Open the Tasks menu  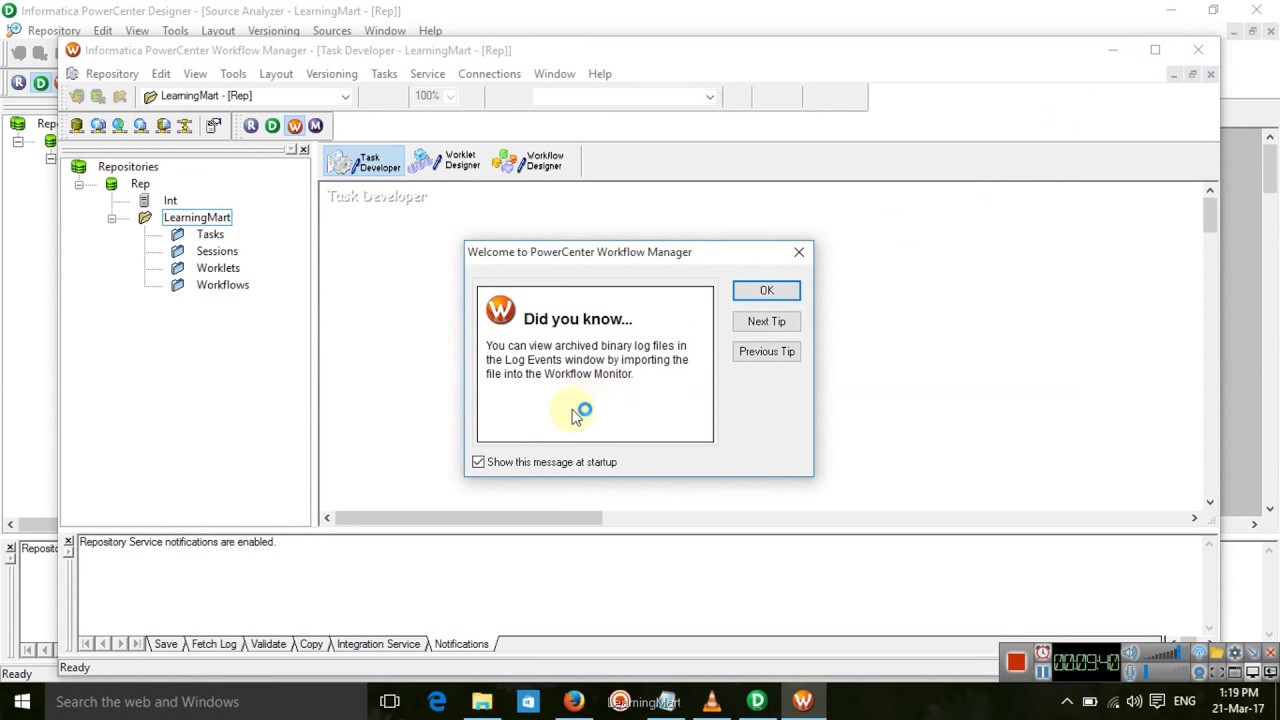pyautogui.click(x=384, y=74)
